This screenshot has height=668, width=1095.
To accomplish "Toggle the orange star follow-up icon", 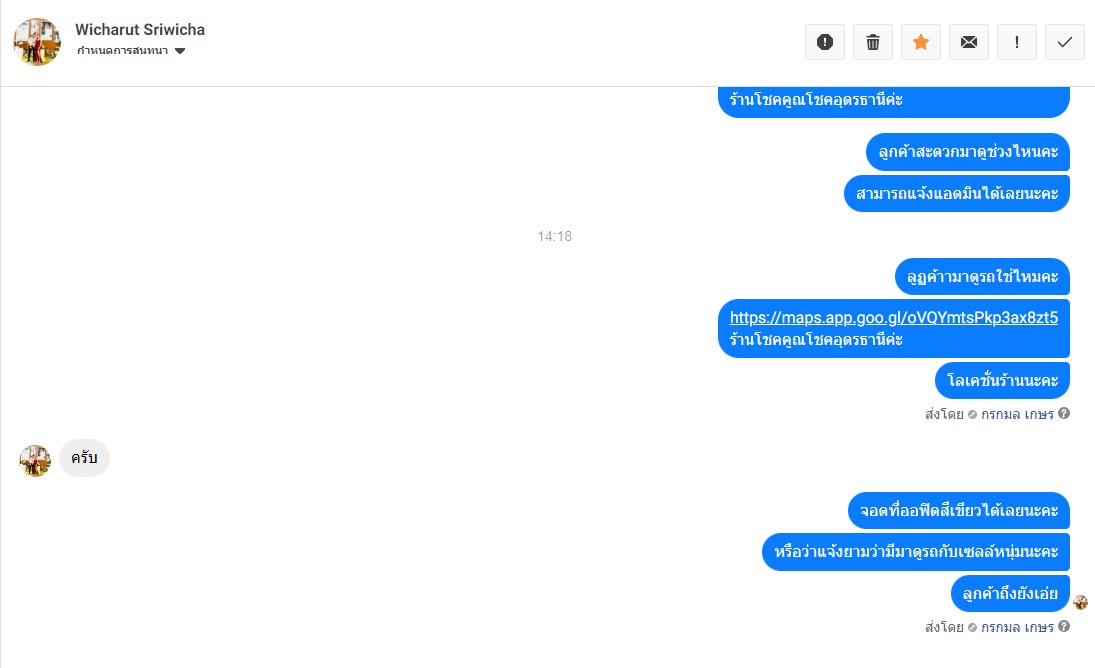I will [921, 42].
